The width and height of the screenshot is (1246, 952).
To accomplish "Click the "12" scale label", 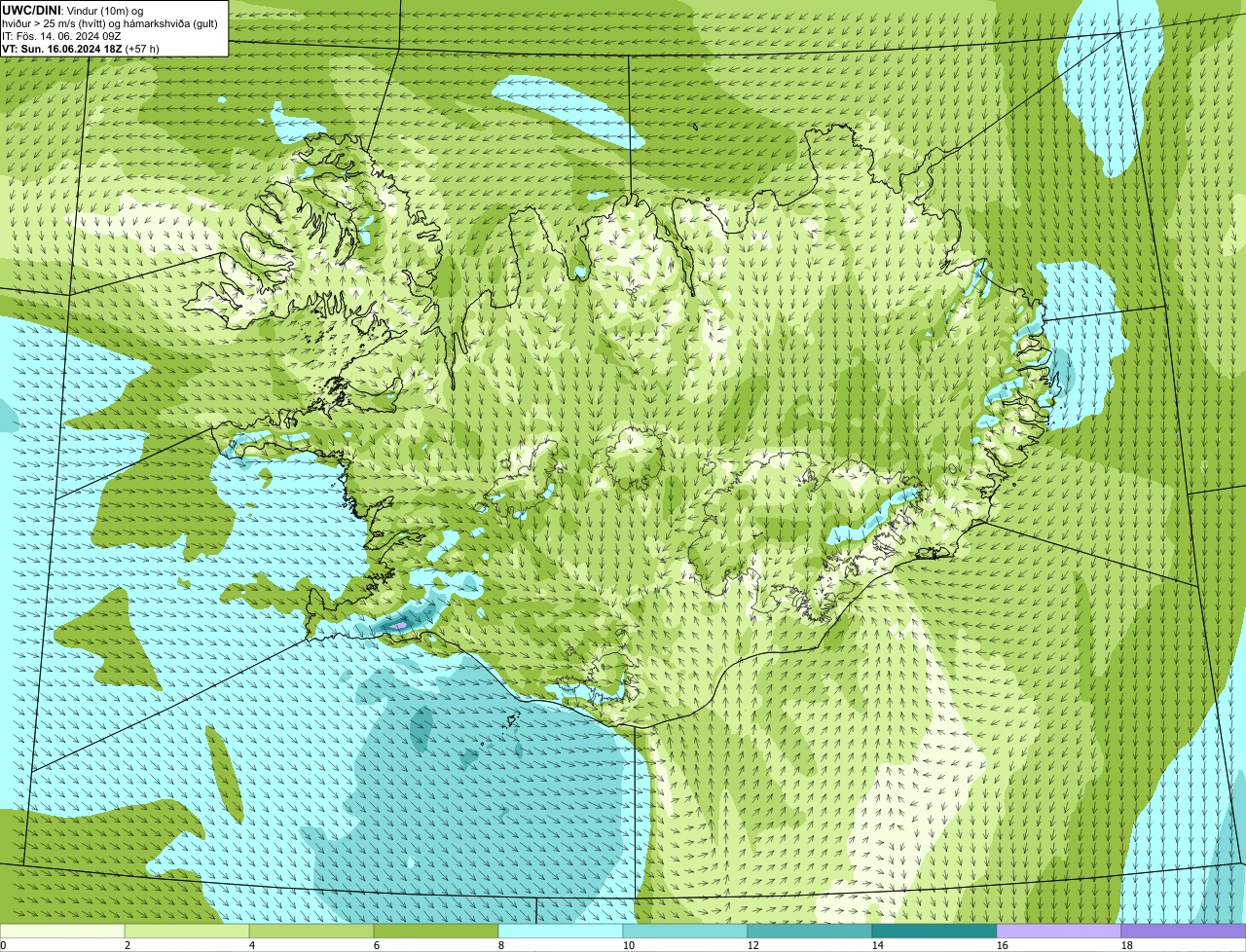I will [752, 945].
